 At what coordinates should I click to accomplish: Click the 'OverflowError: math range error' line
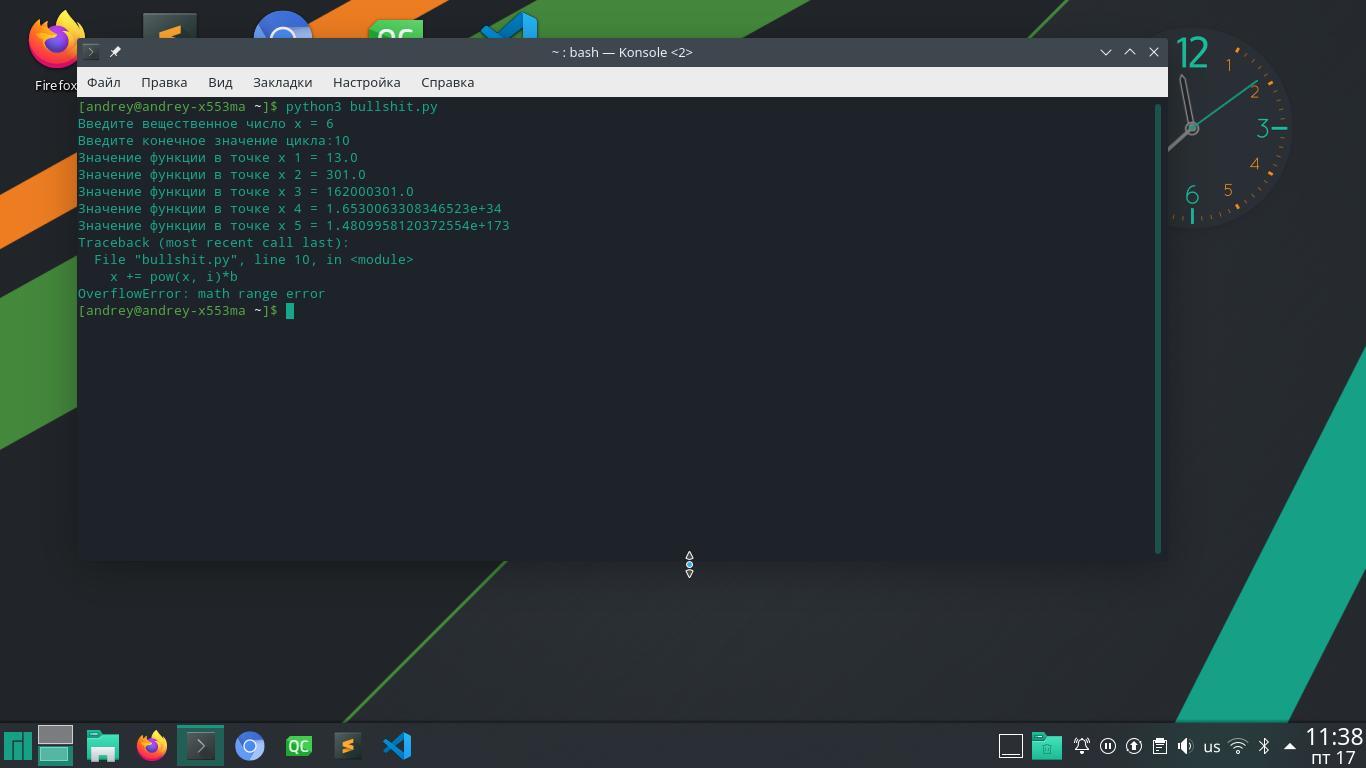click(x=201, y=293)
